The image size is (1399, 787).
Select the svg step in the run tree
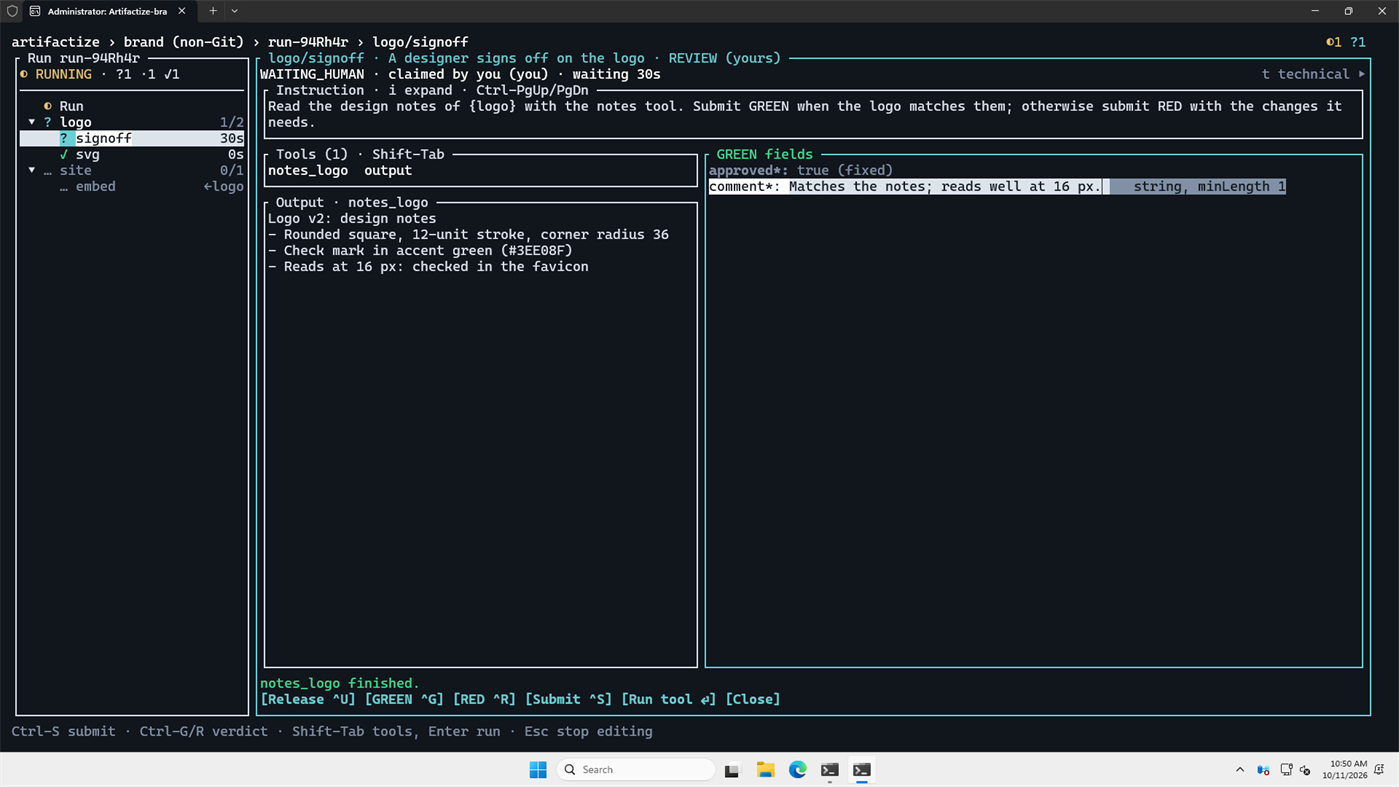132,154
